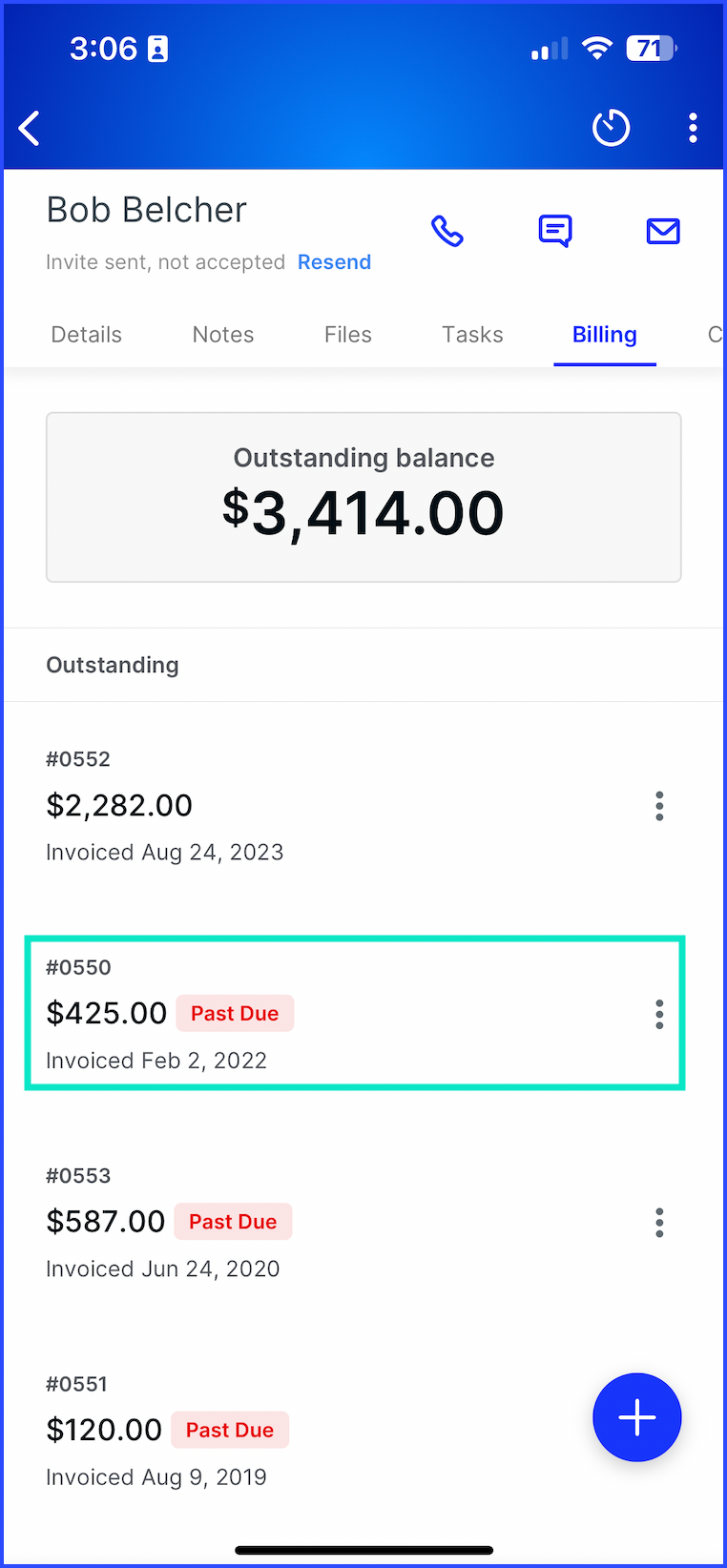This screenshot has height=1568, width=727.
Task: Tap the Outstanding balance card
Action: coord(363,497)
